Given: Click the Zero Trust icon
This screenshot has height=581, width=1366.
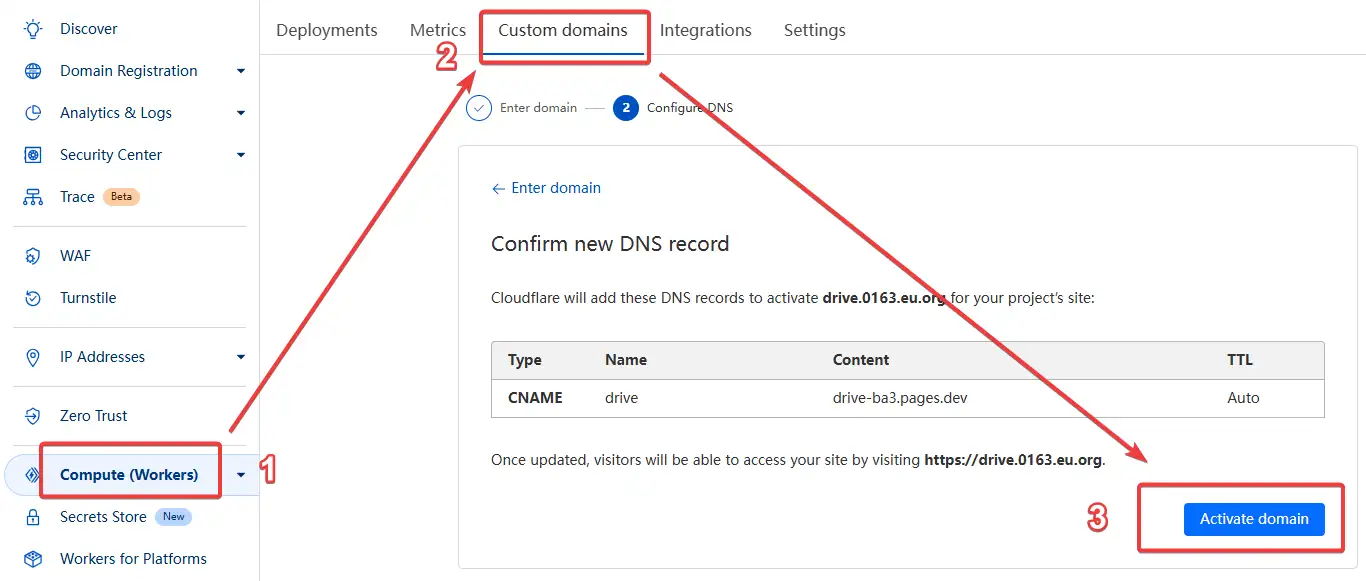Looking at the screenshot, I should coord(33,416).
